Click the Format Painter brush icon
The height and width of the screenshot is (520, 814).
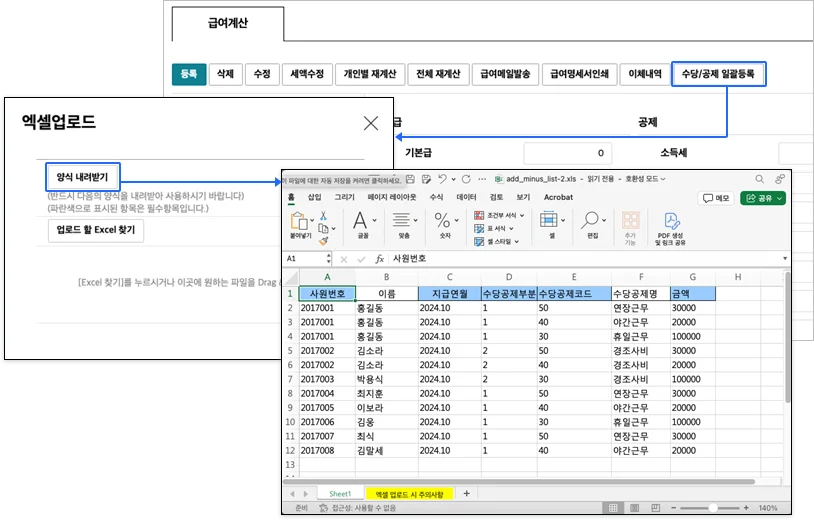point(323,240)
